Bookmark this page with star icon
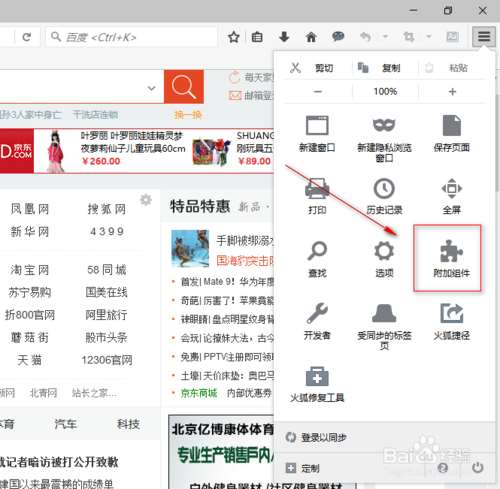This screenshot has height=489, width=500. point(234,37)
